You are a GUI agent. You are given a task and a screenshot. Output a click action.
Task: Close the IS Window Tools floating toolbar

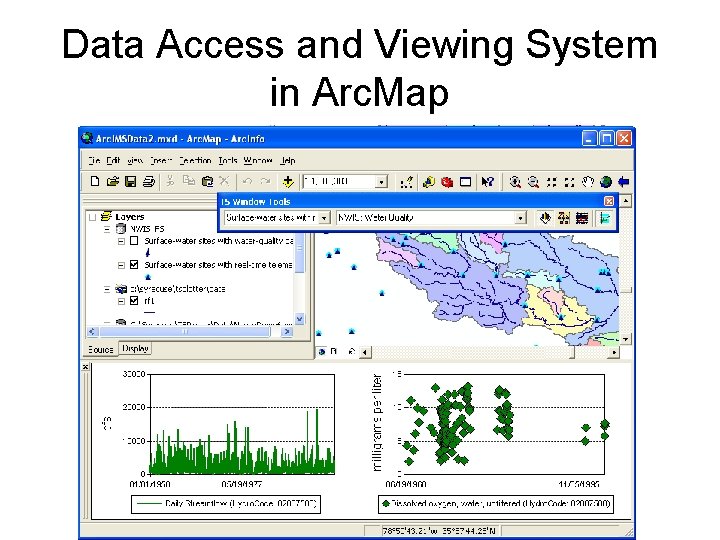[609, 201]
